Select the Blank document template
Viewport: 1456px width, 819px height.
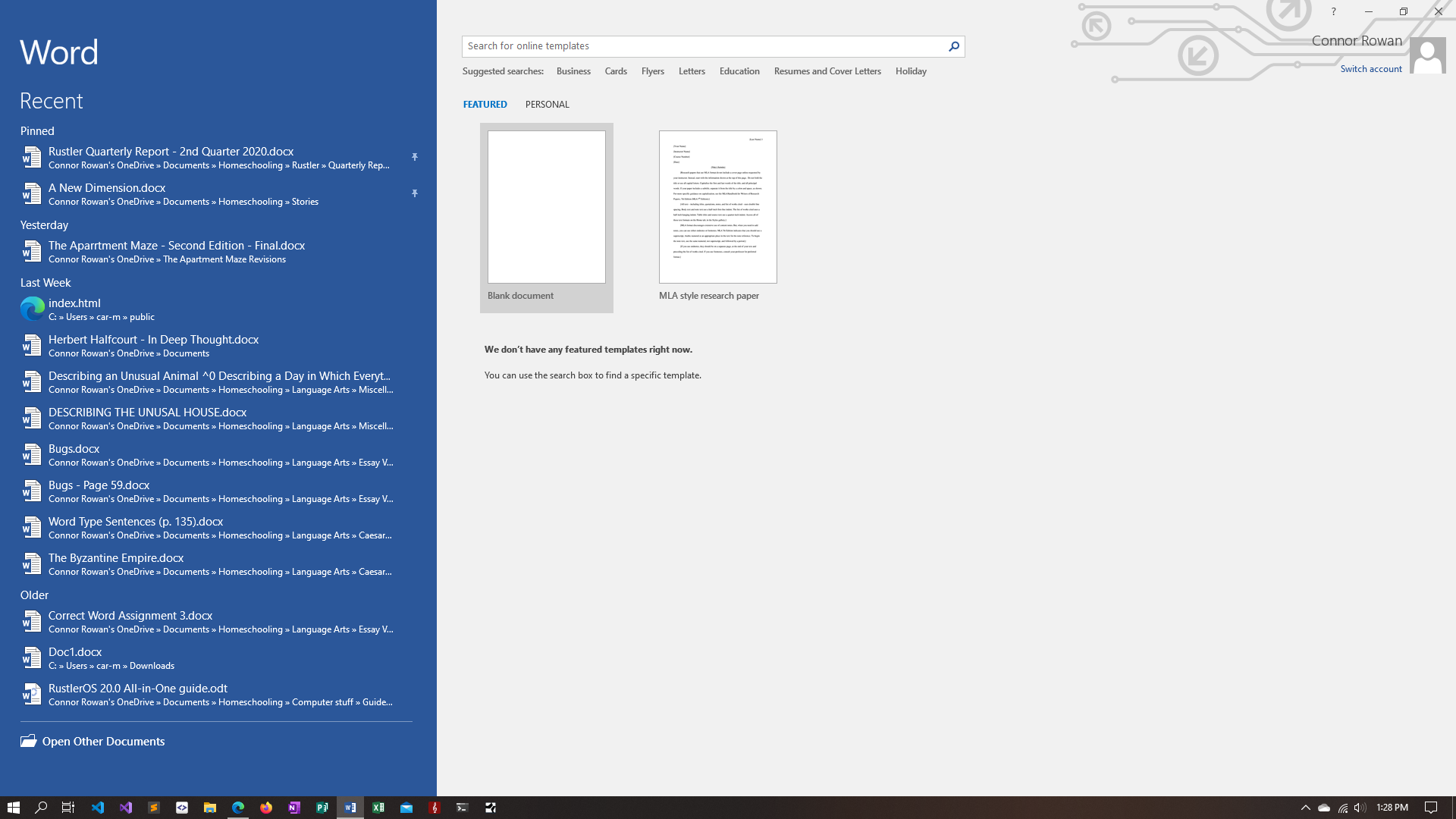pos(547,218)
